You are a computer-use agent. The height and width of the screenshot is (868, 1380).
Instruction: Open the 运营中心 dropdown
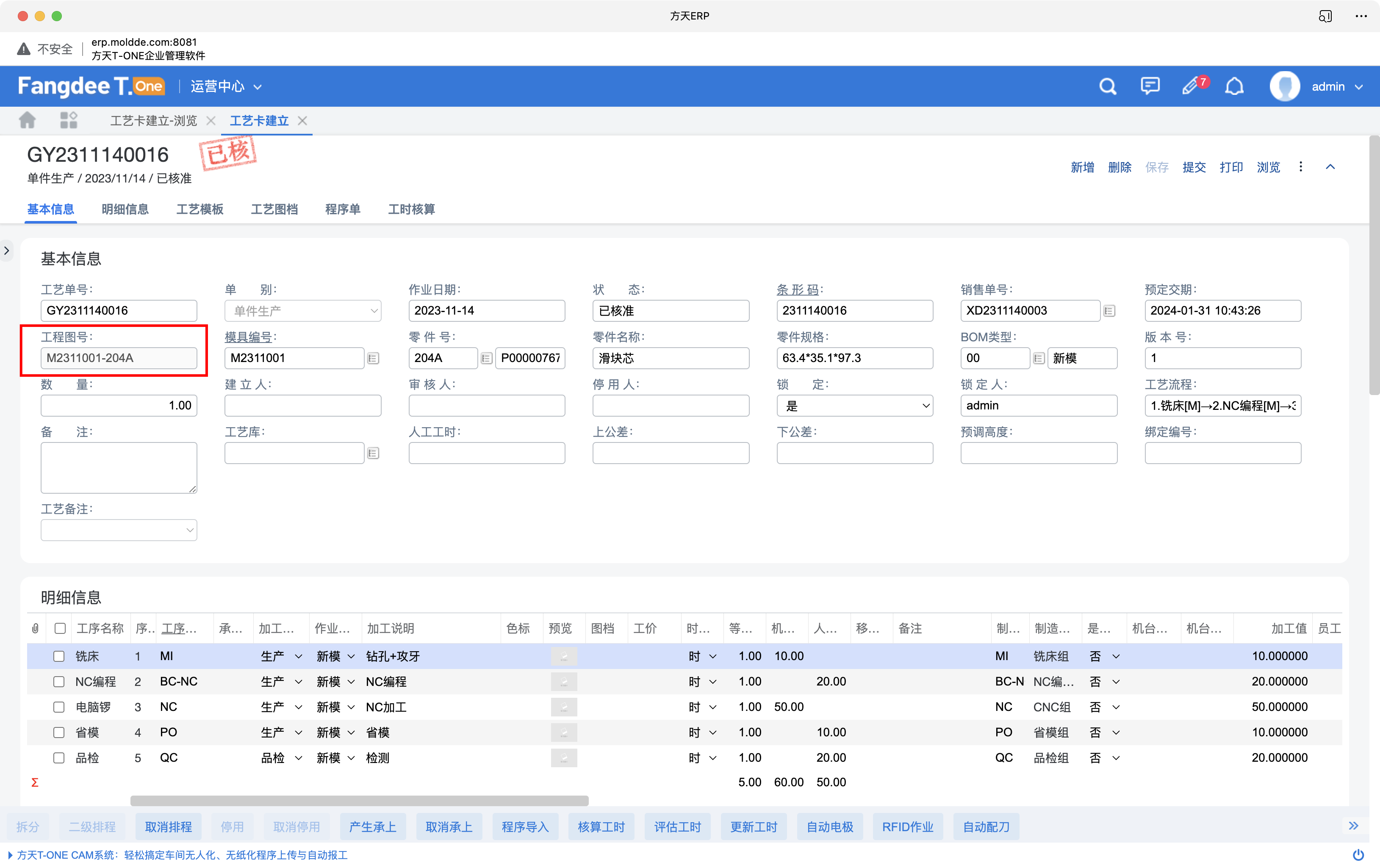pos(226,86)
